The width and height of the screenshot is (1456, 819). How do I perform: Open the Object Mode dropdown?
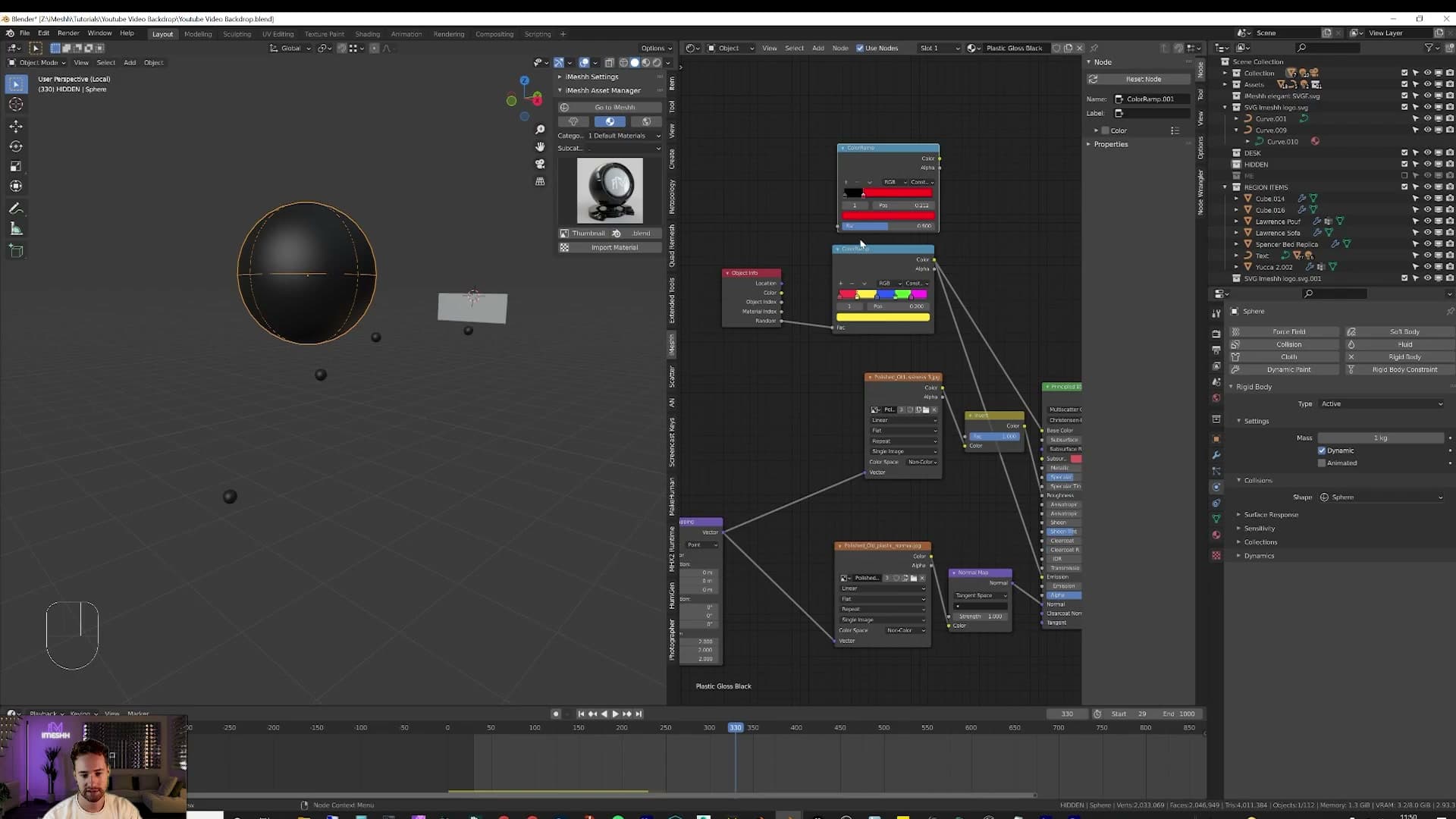point(36,63)
